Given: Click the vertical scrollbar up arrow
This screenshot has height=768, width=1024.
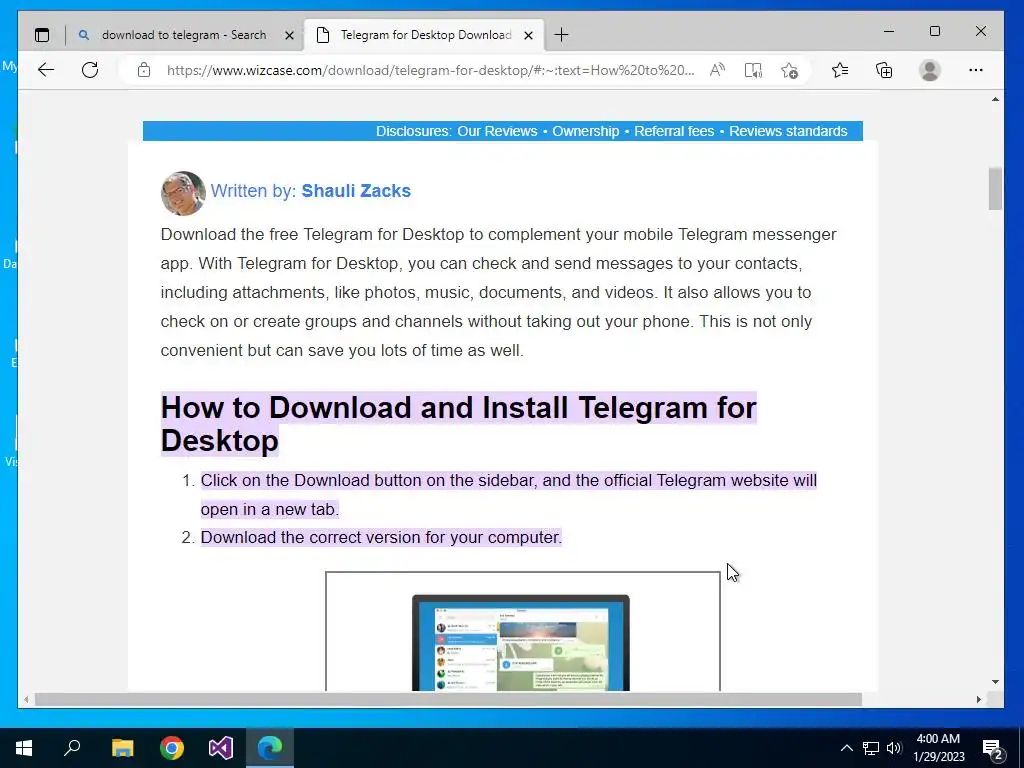Looking at the screenshot, I should (x=995, y=100).
